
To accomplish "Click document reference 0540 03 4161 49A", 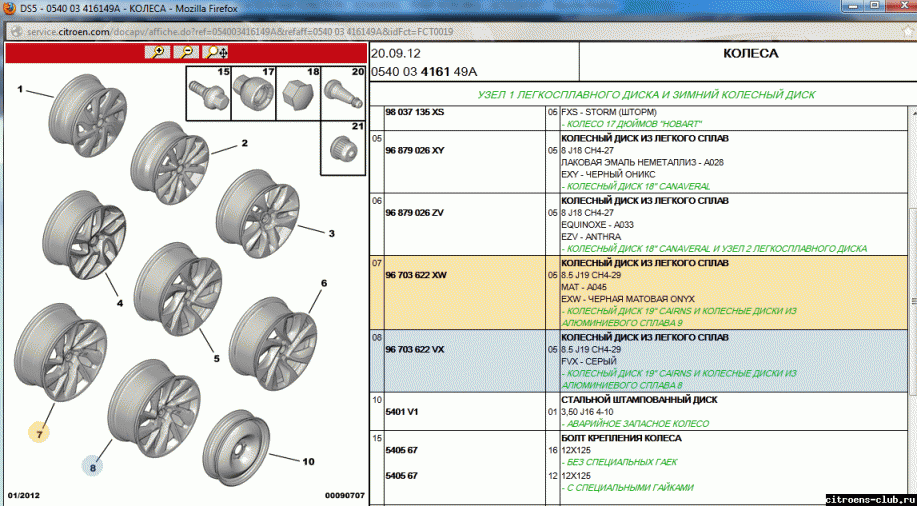I will tap(424, 72).
